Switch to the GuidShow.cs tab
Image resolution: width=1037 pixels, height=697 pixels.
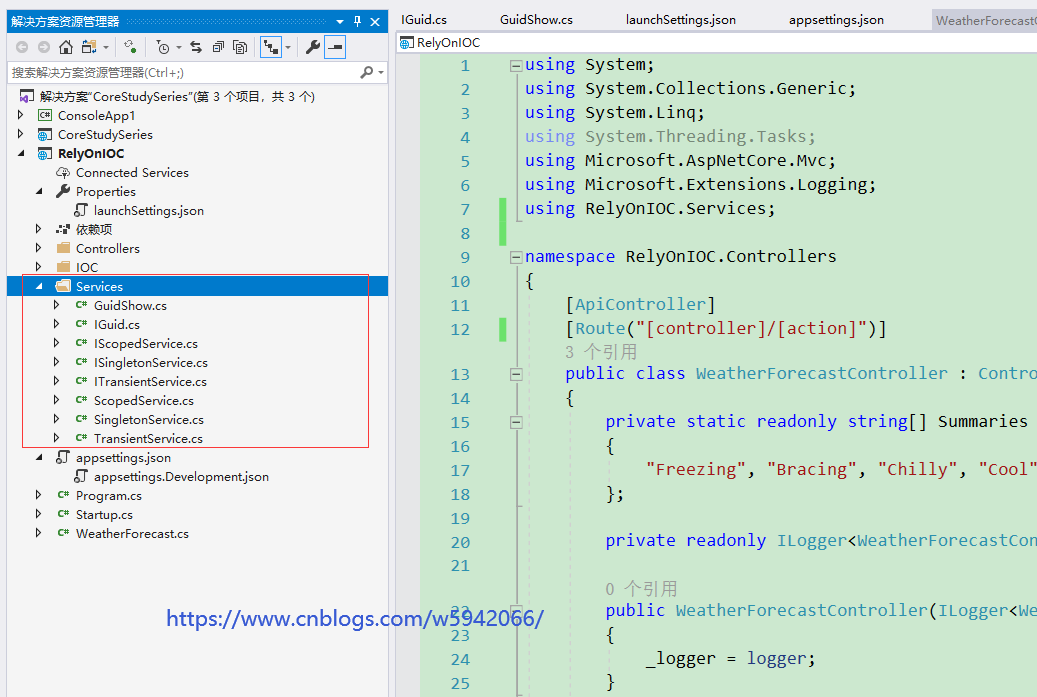click(x=536, y=20)
